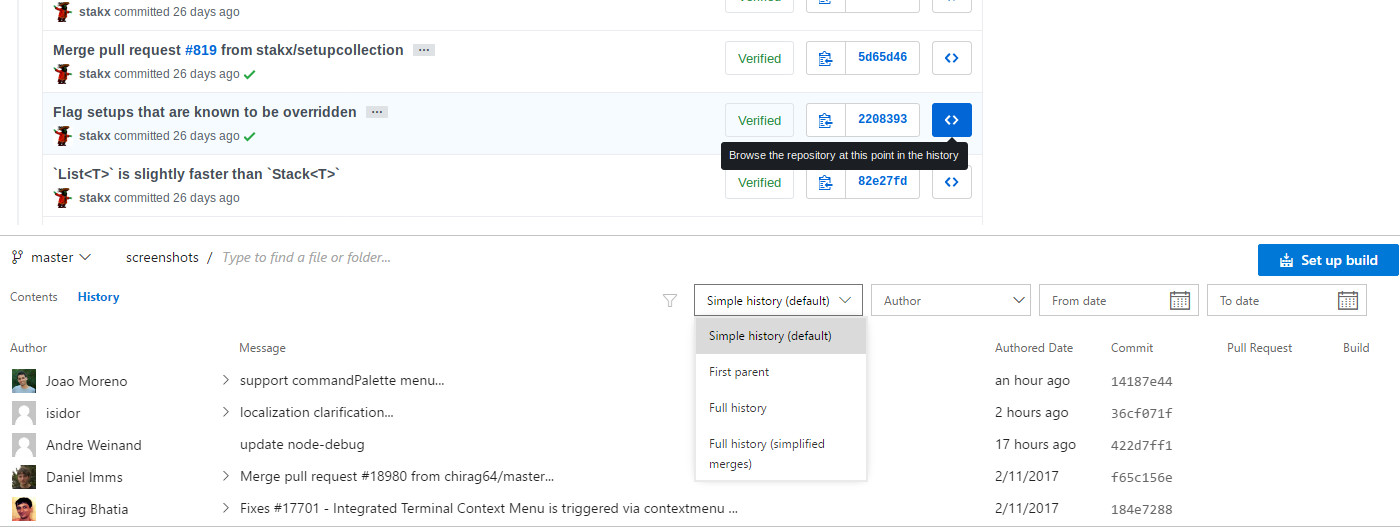The height and width of the screenshot is (527, 1400).
Task: Copy the SHA for commit 5d65d46
Action: tap(825, 58)
